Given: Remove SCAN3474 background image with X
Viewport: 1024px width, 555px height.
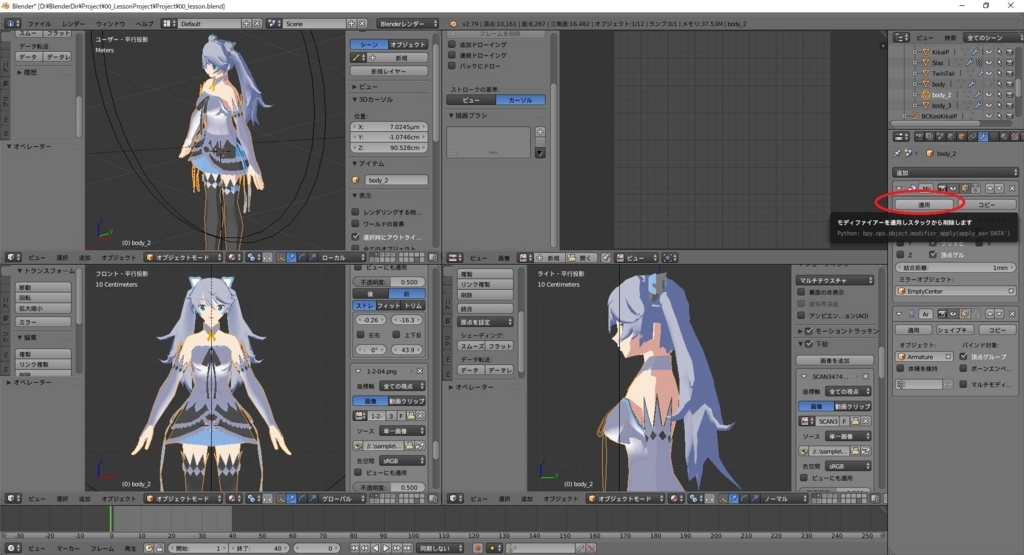Looking at the screenshot, I should (865, 376).
